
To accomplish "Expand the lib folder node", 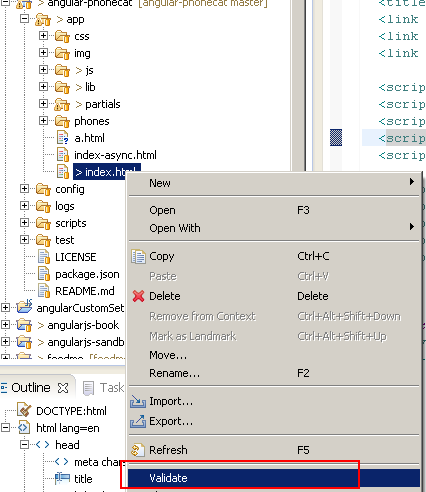I will (43, 86).
